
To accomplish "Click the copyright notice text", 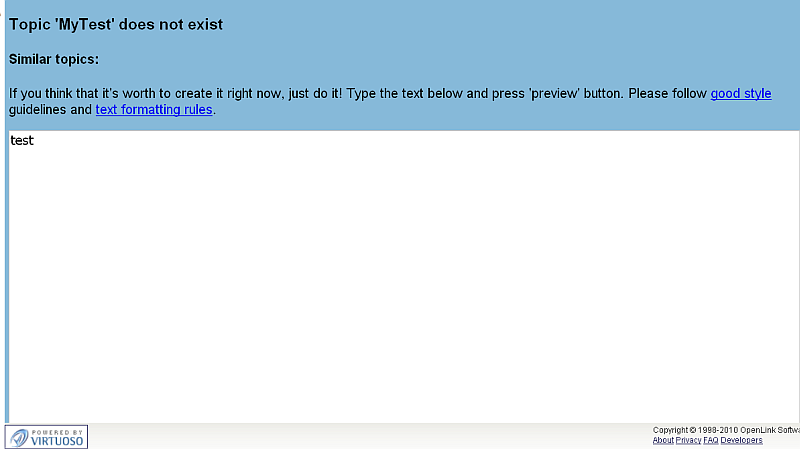I will click(725, 431).
